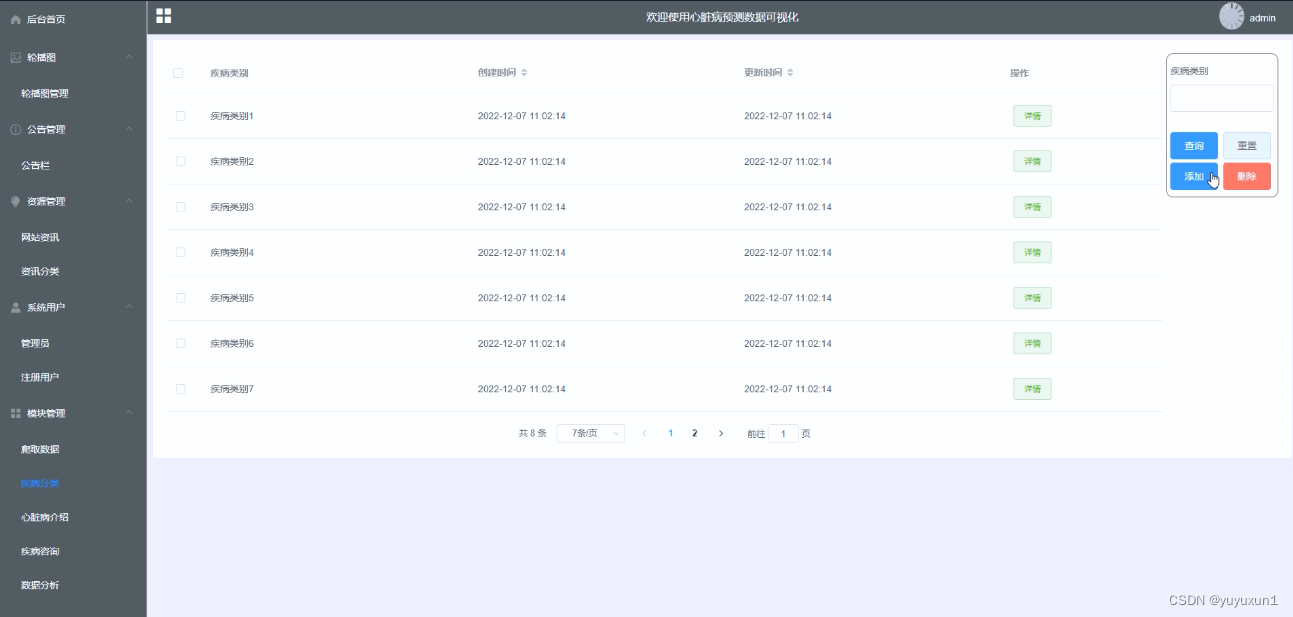The height and width of the screenshot is (617, 1293).
Task: Click the grid icon beside the top header
Action: pyautogui.click(x=162, y=16)
